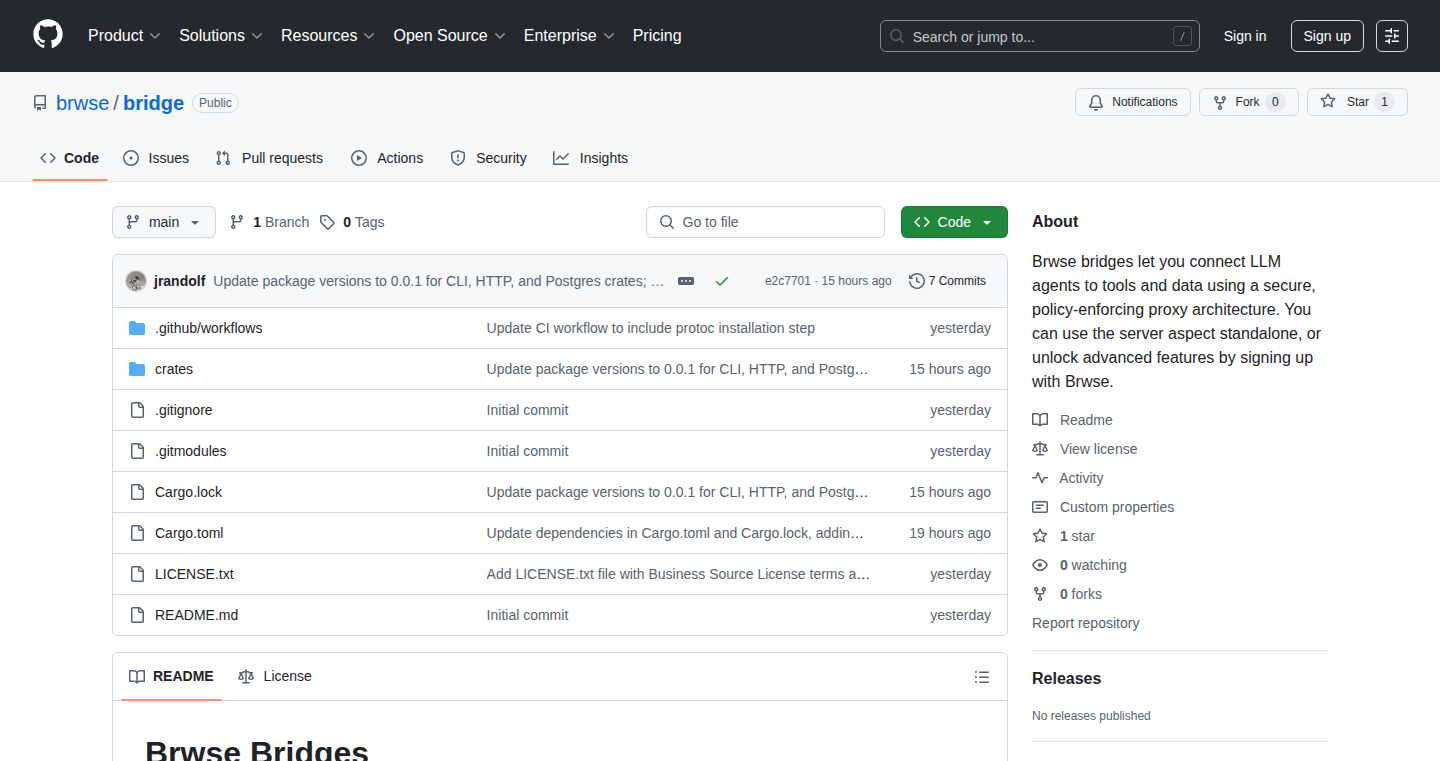This screenshot has width=1440, height=761.
Task: View the 7 Commits history
Action: (x=948, y=281)
